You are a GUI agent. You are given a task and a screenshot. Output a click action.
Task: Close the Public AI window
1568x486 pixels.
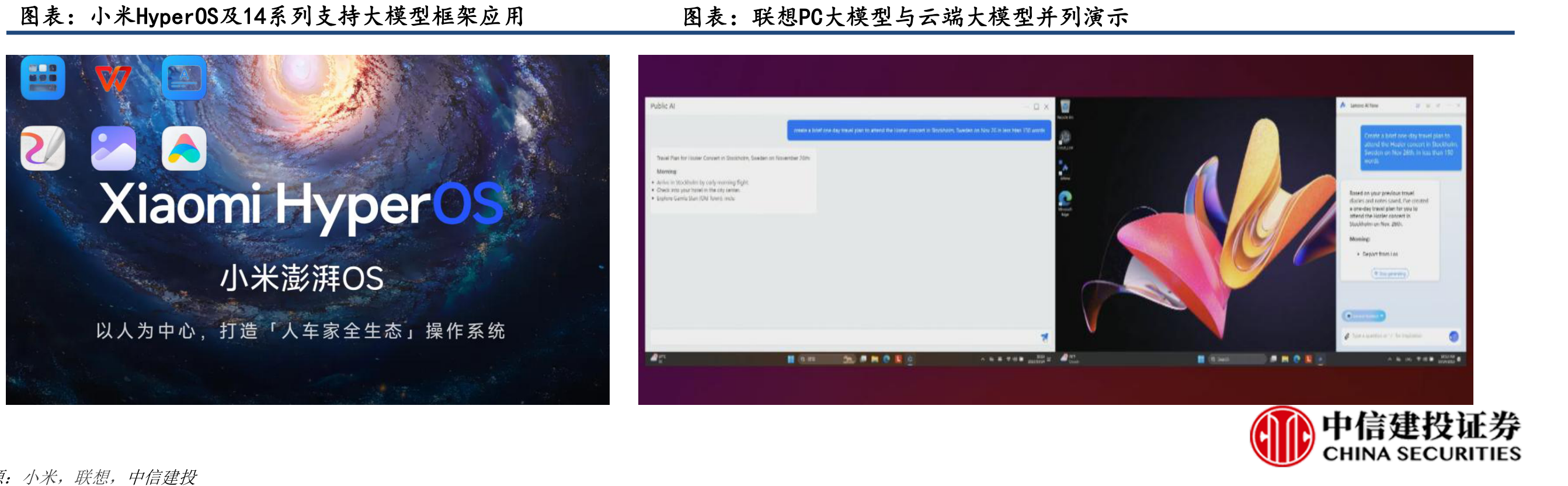1047,106
